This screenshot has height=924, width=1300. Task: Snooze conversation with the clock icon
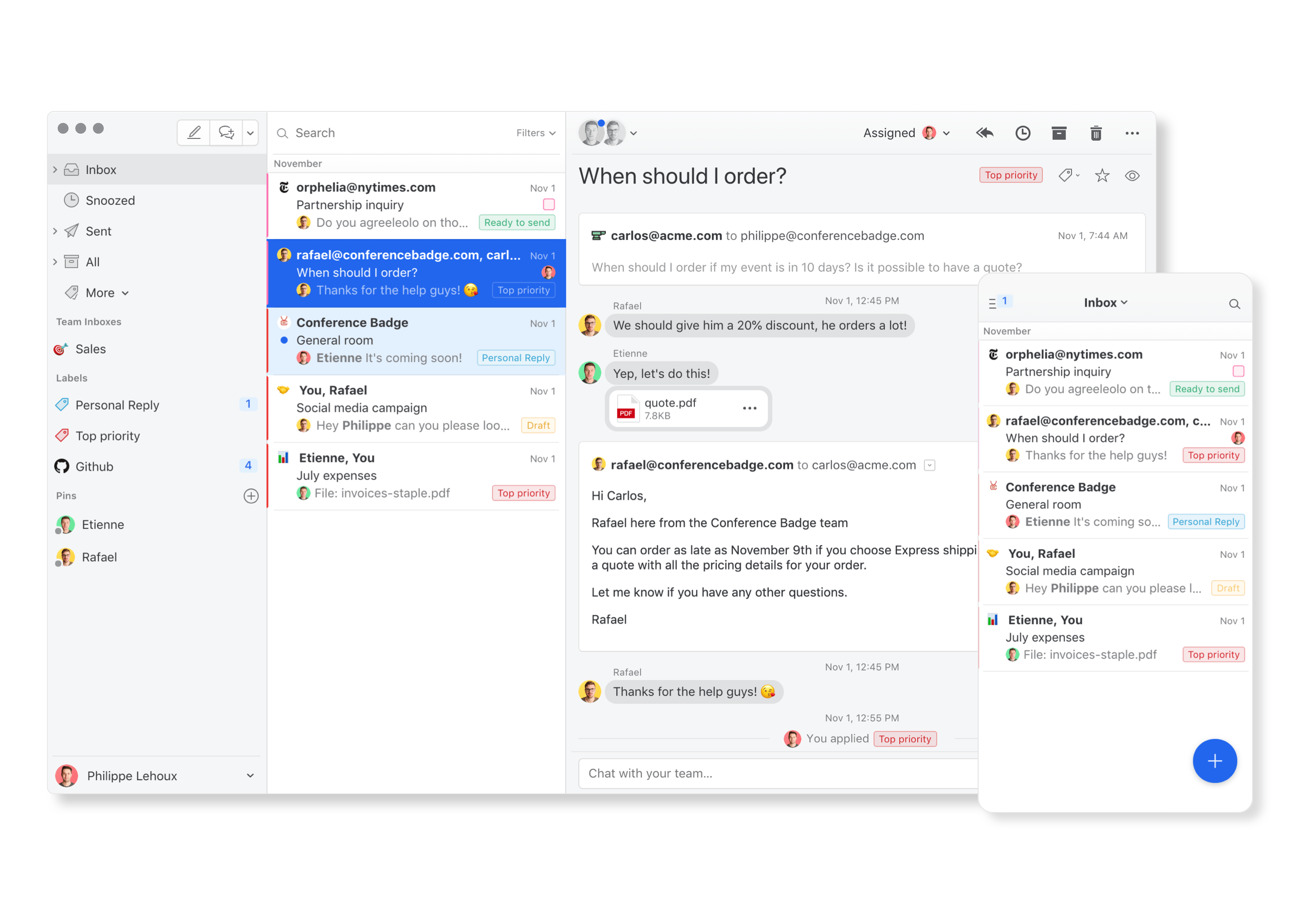1022,133
